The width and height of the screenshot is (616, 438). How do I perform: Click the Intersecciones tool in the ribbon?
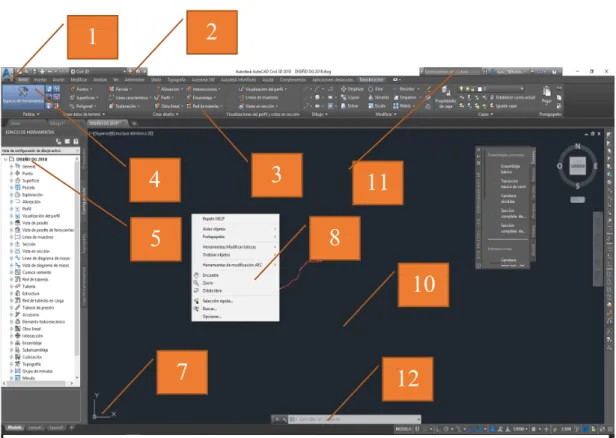[204, 89]
